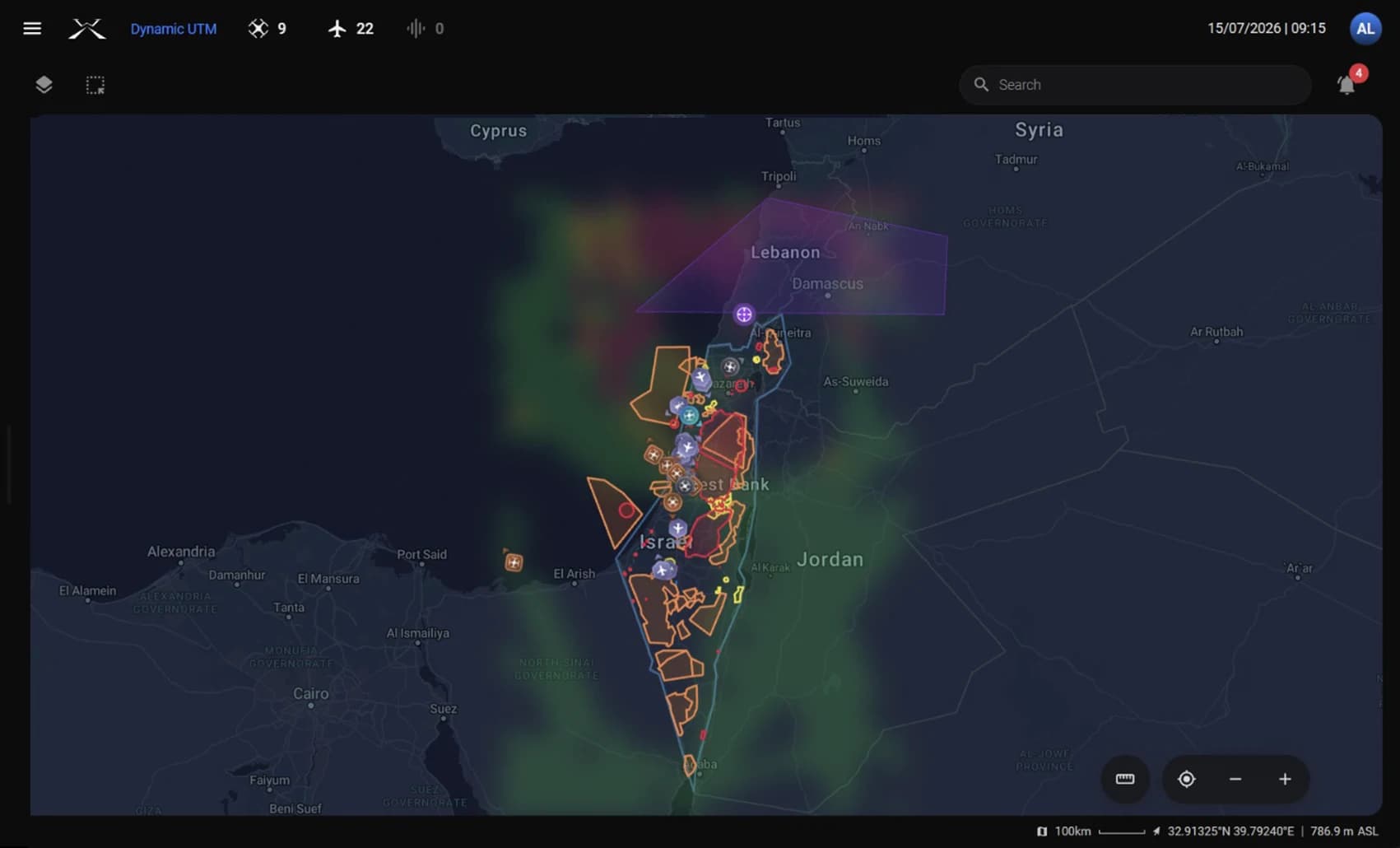Open the hamburger main menu
The width and height of the screenshot is (1400, 848).
click(x=32, y=29)
